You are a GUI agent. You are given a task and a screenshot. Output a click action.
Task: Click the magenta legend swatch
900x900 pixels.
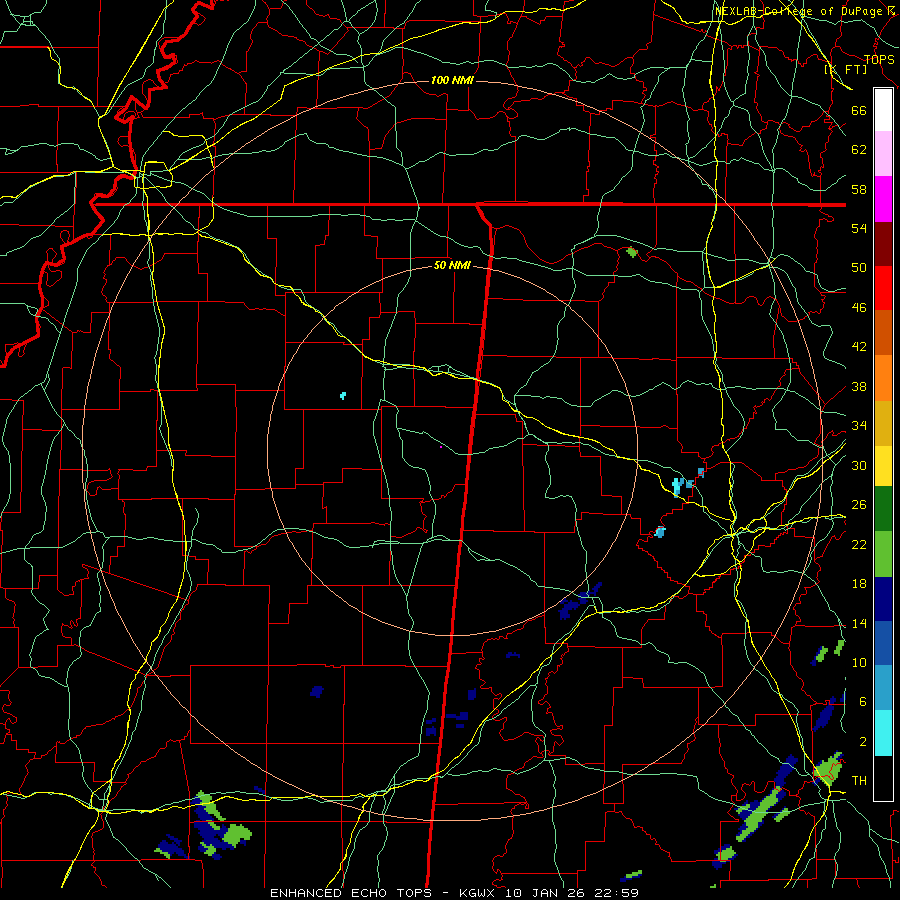pos(883,199)
